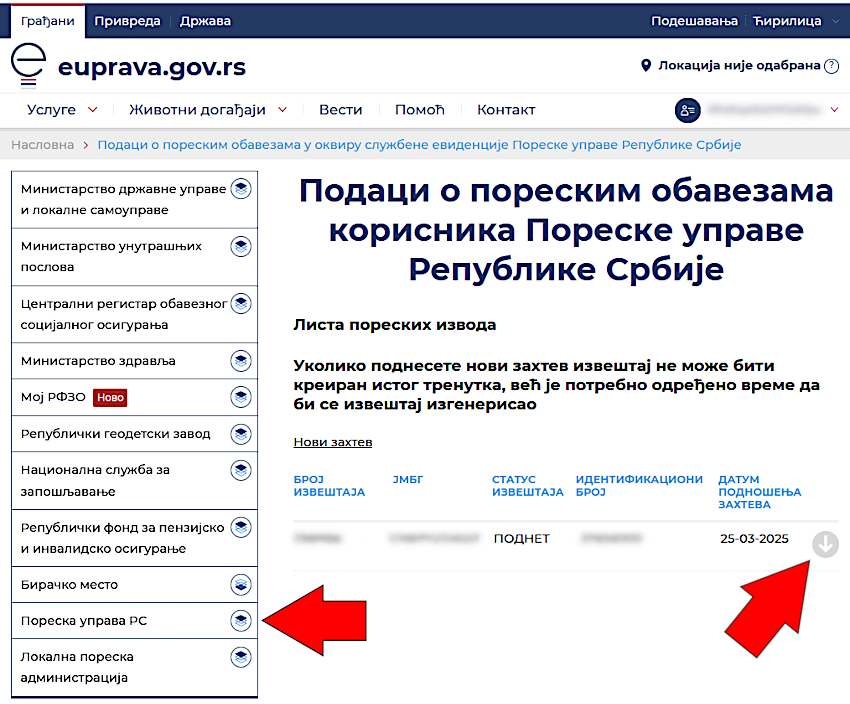Open Подешавања settings link
850x704 pixels.
[x=693, y=21]
